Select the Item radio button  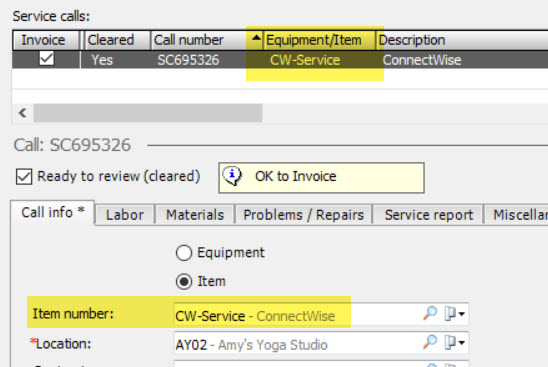point(184,282)
